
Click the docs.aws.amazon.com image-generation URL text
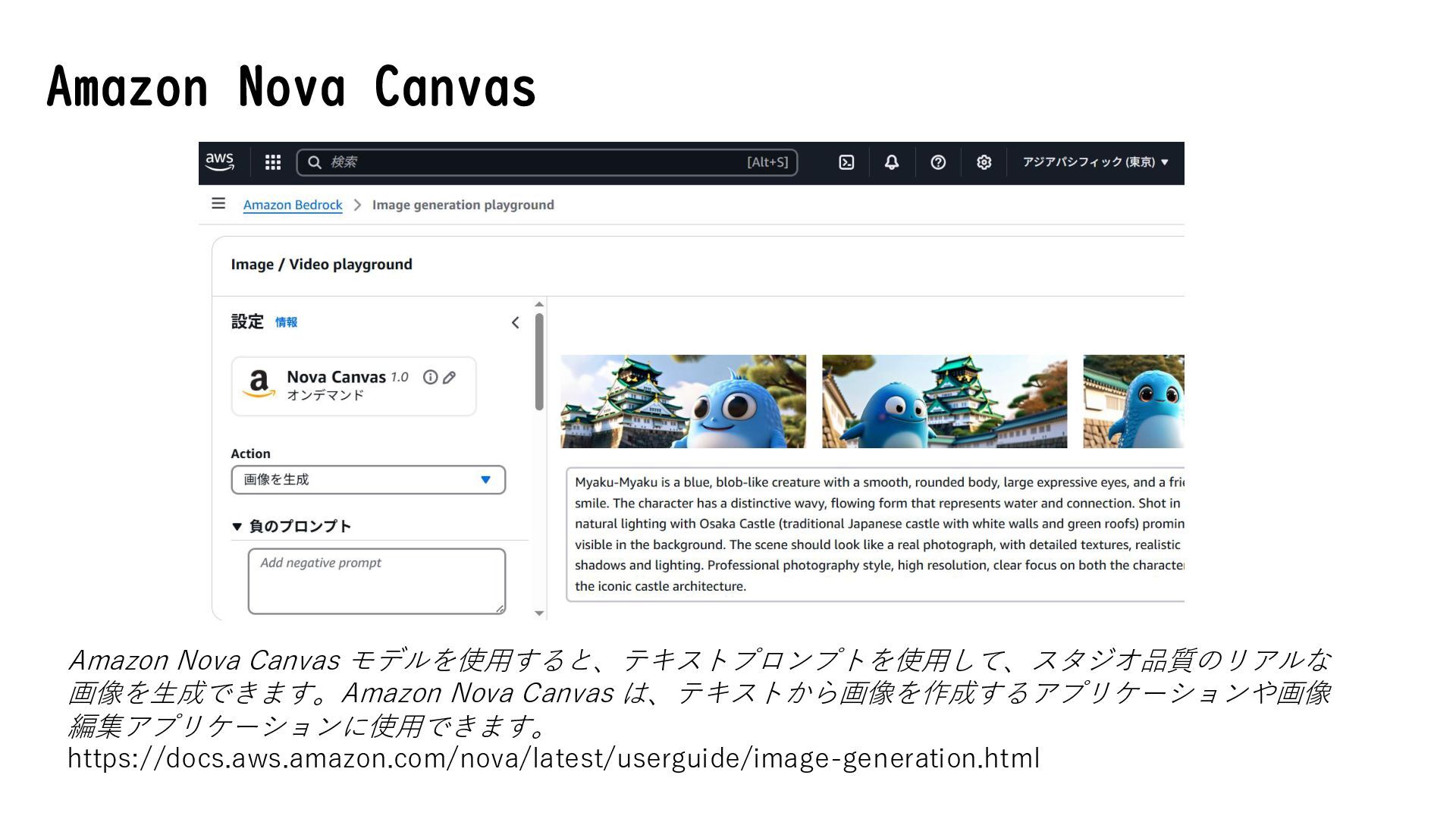pyautogui.click(x=554, y=758)
